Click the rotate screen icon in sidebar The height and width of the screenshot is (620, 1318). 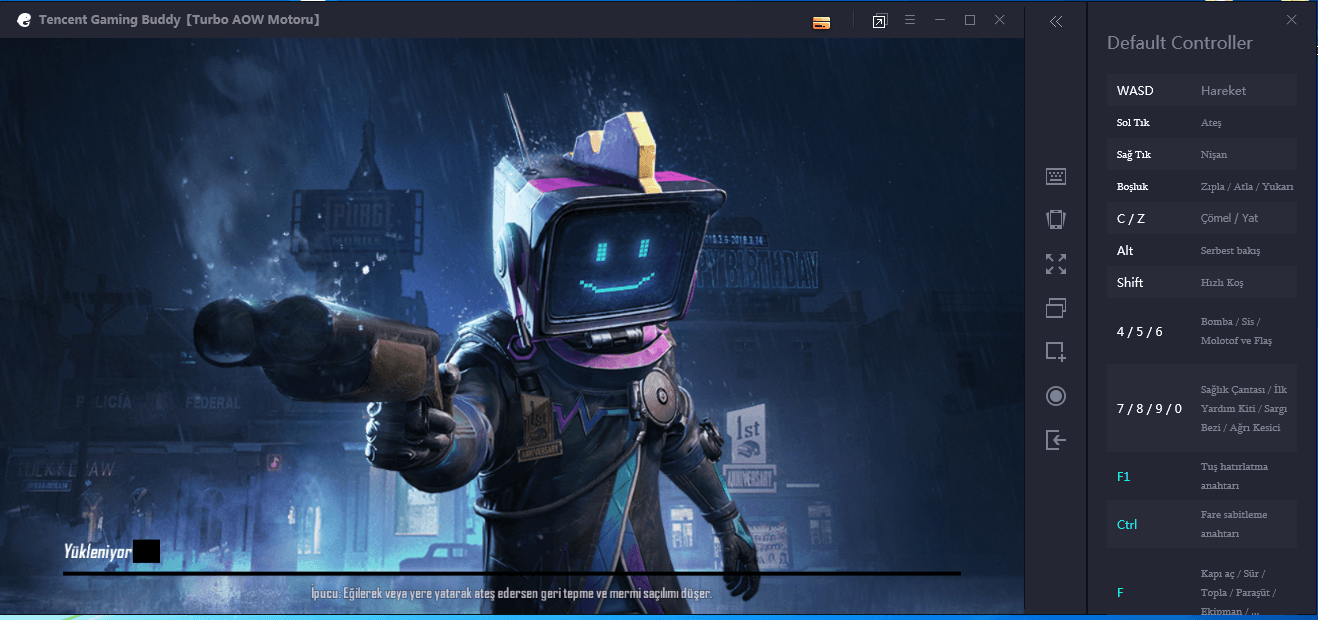point(1055,220)
